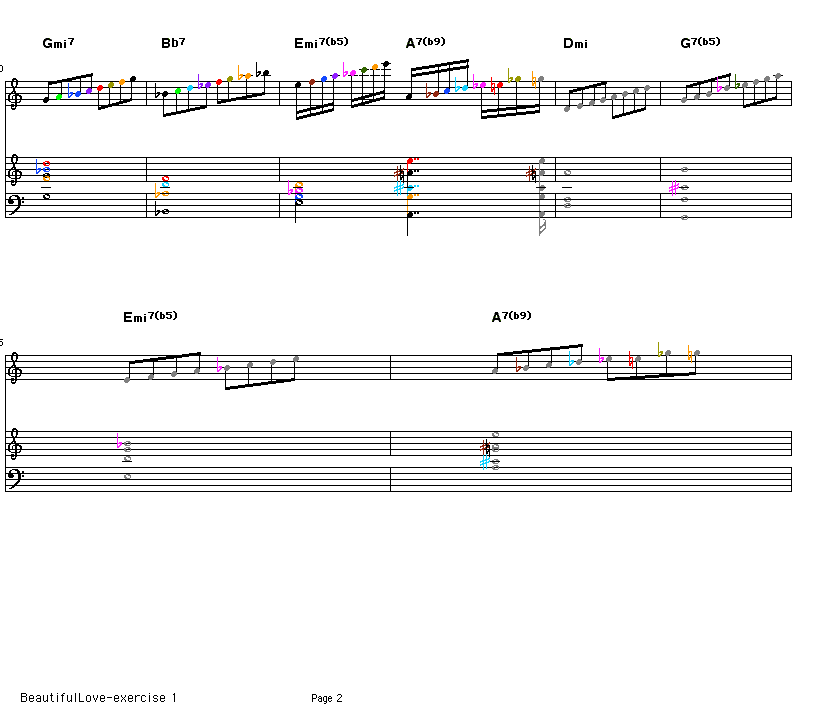The height and width of the screenshot is (712, 831).
Task: Select the rest in the Dmi measure
Action: pos(567,187)
